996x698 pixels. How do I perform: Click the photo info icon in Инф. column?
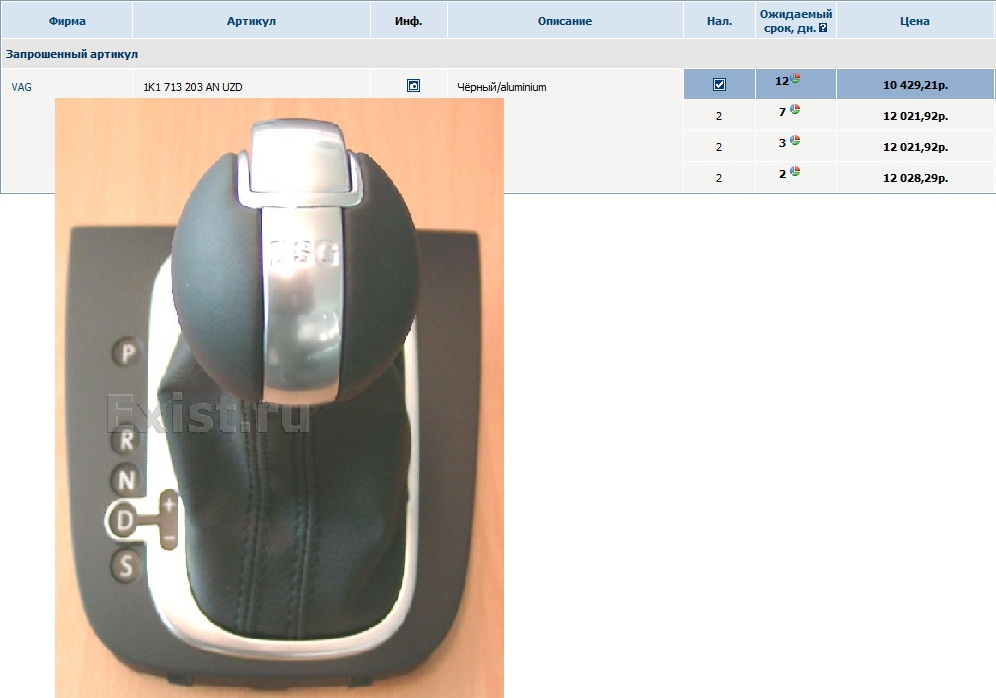[x=413, y=87]
